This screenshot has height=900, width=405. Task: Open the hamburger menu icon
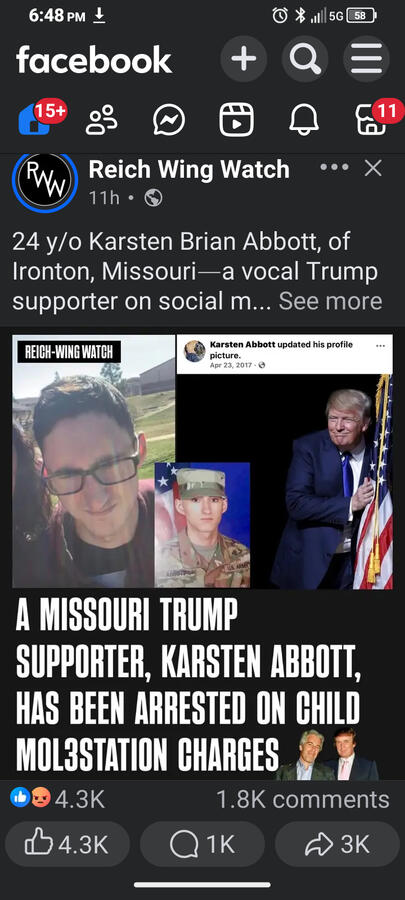367,59
